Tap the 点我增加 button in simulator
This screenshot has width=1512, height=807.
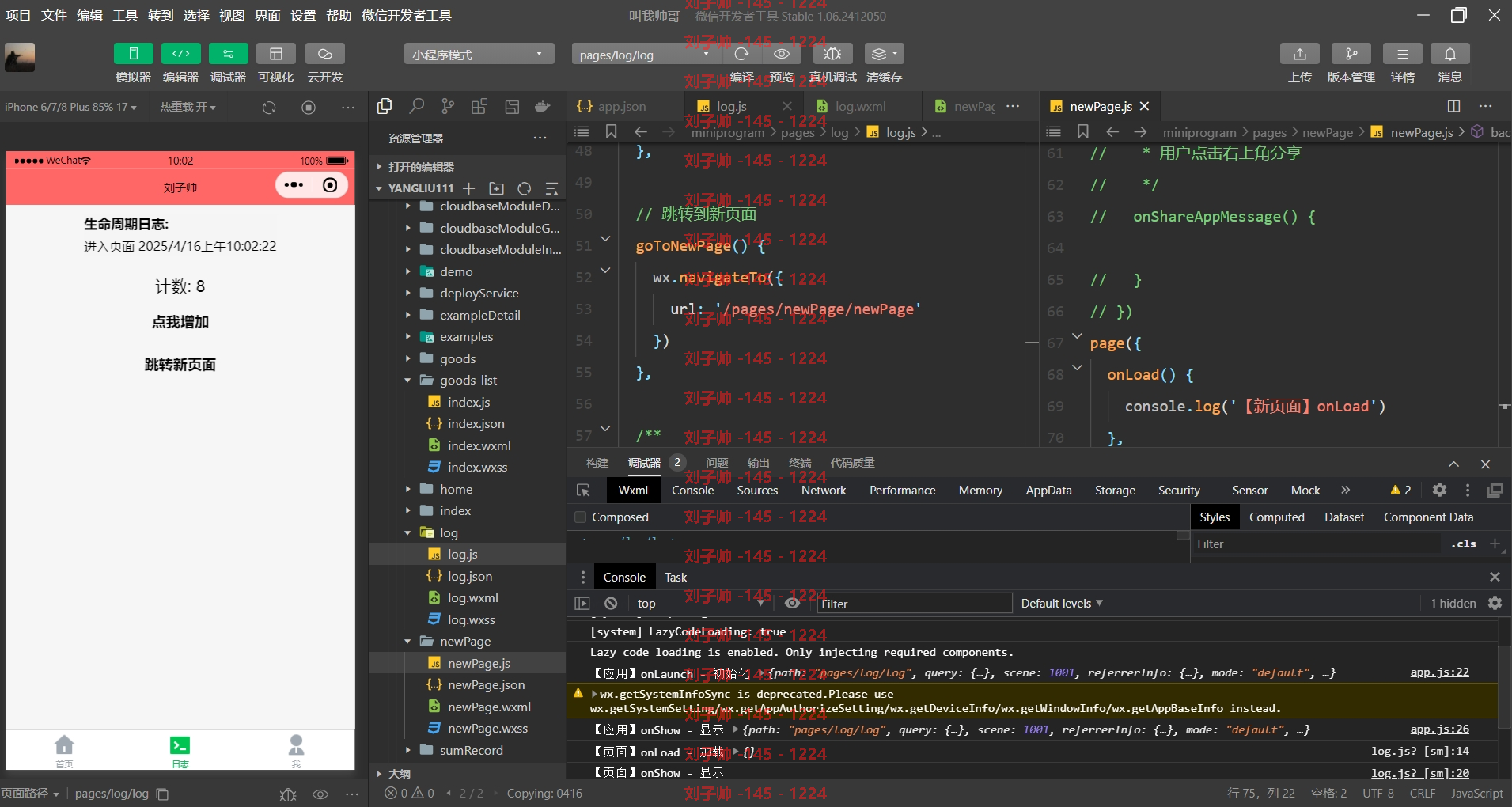coord(180,322)
